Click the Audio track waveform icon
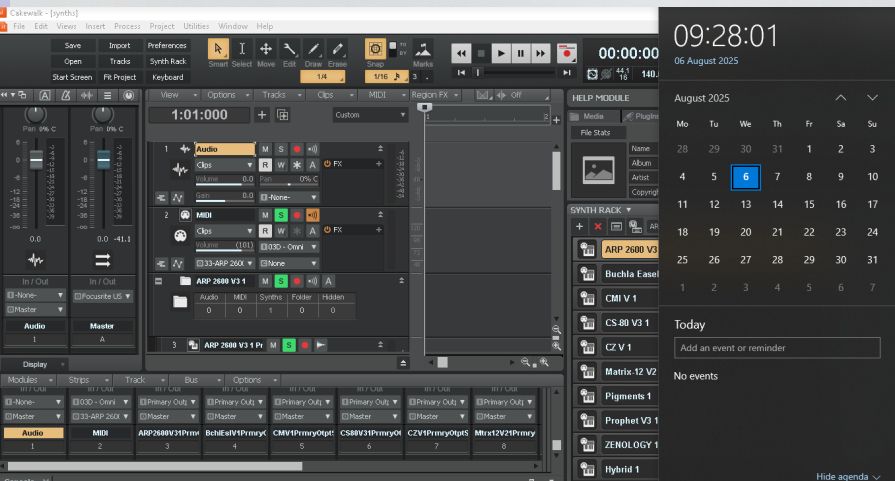 pyautogui.click(x=179, y=169)
